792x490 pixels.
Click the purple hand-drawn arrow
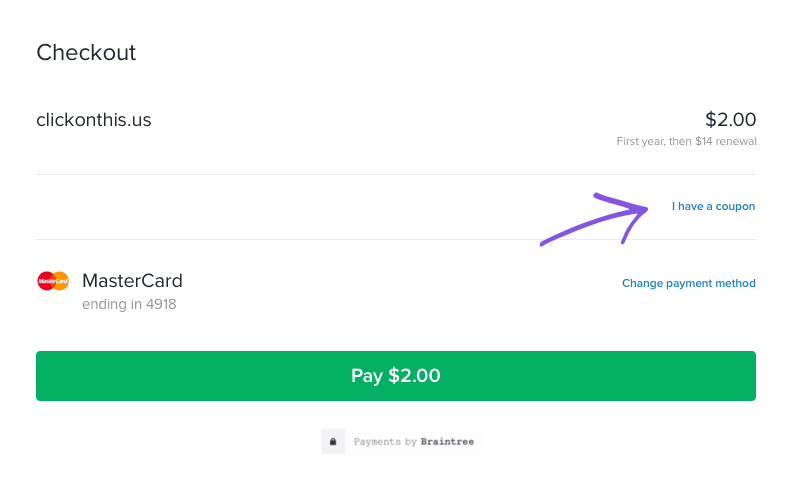coord(594,219)
